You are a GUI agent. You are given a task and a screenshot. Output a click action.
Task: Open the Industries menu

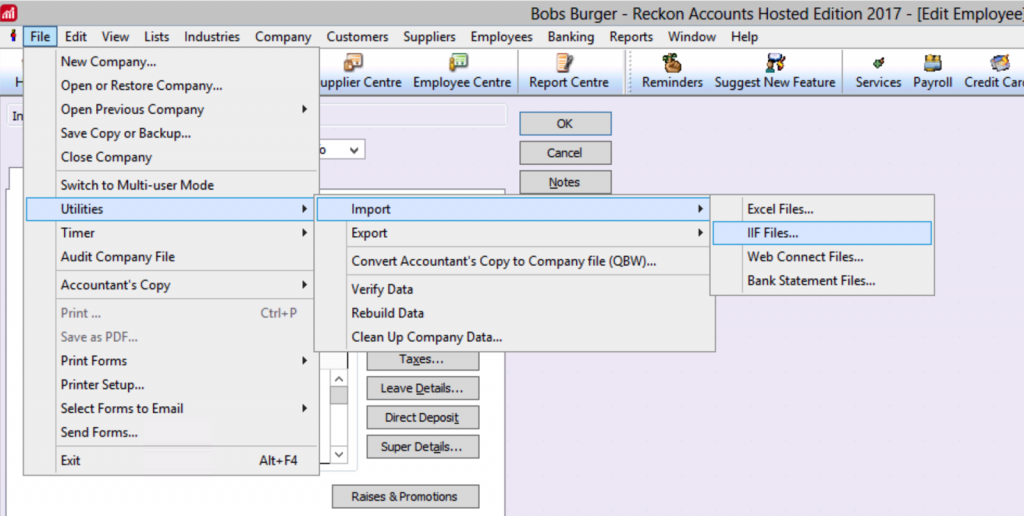[x=212, y=37]
